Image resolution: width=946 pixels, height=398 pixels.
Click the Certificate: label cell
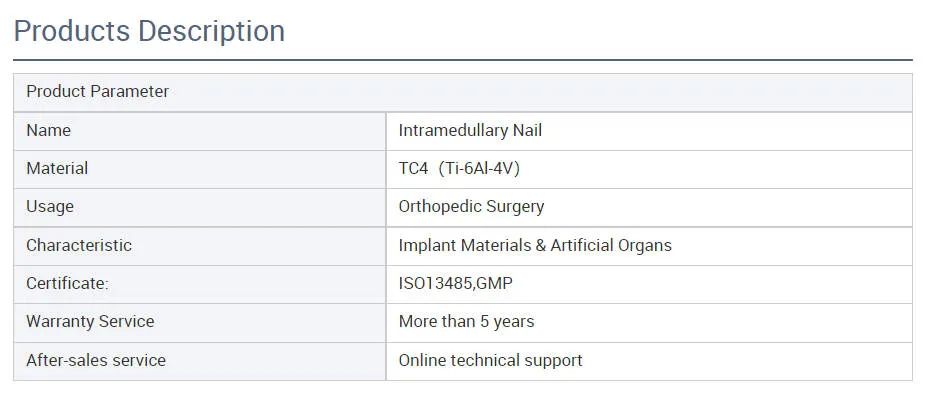(200, 284)
